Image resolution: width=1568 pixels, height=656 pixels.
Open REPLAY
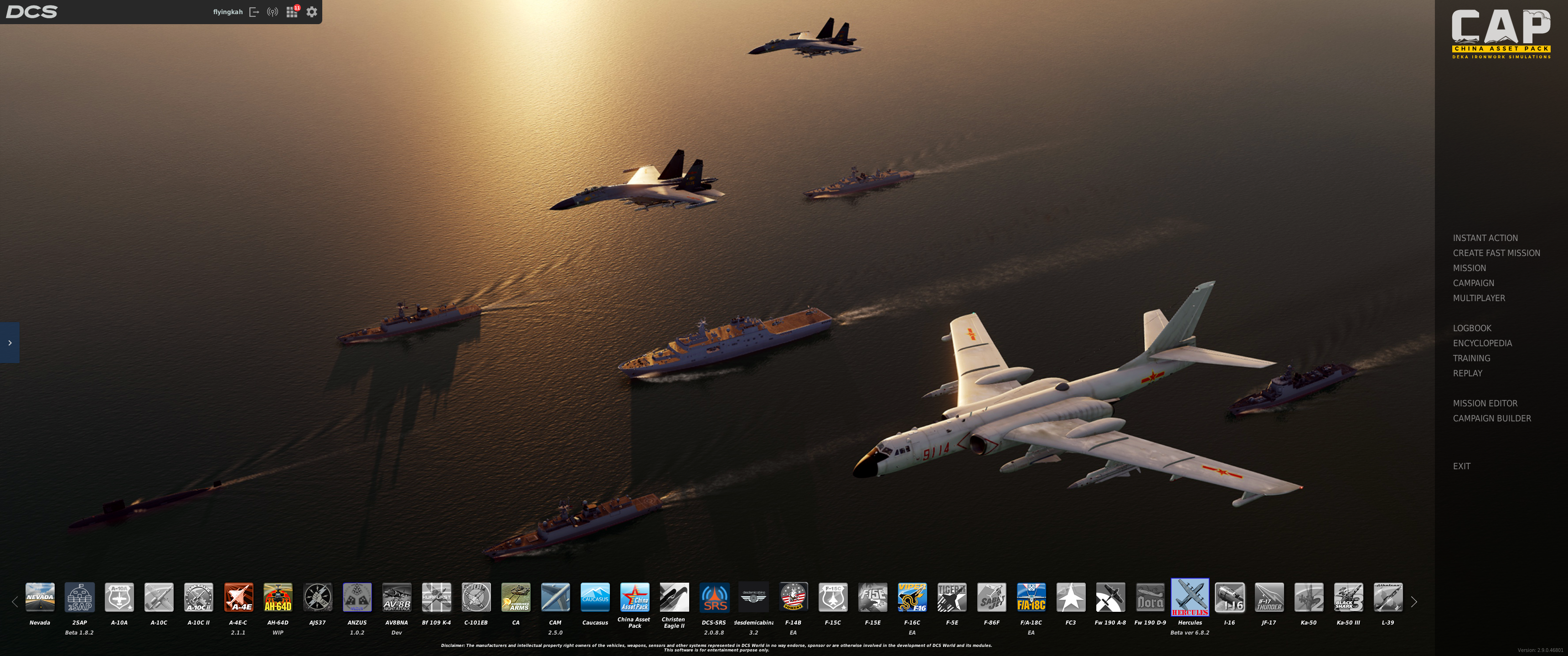point(1468,373)
